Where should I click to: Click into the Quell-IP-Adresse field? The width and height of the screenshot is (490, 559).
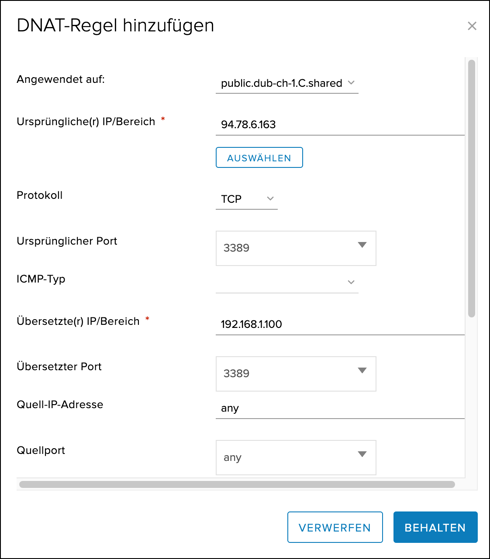click(340, 408)
